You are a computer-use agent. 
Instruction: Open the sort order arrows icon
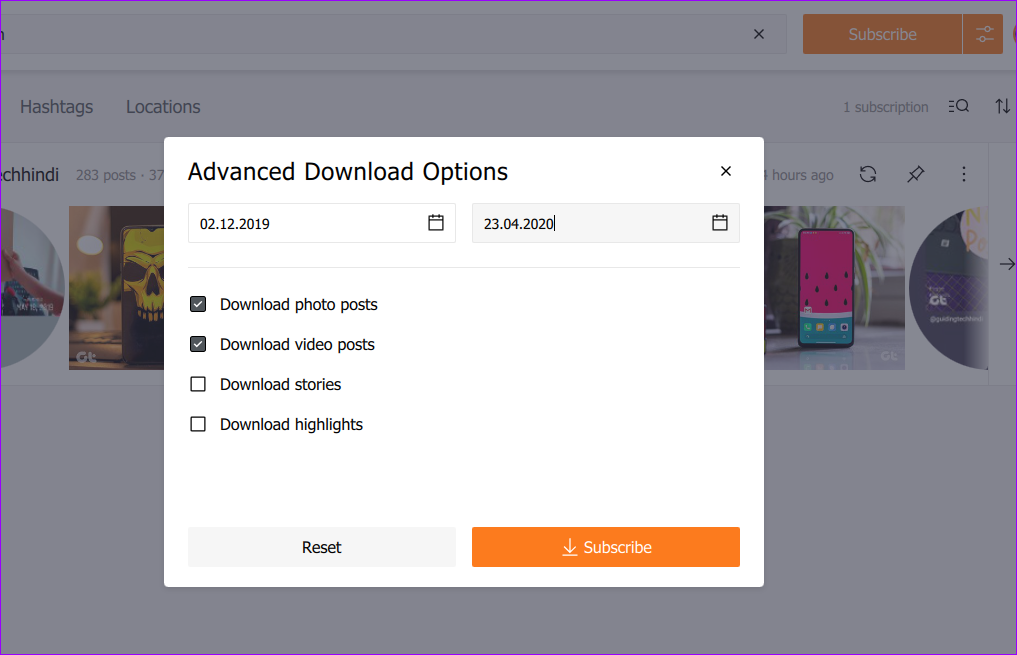(x=1002, y=106)
